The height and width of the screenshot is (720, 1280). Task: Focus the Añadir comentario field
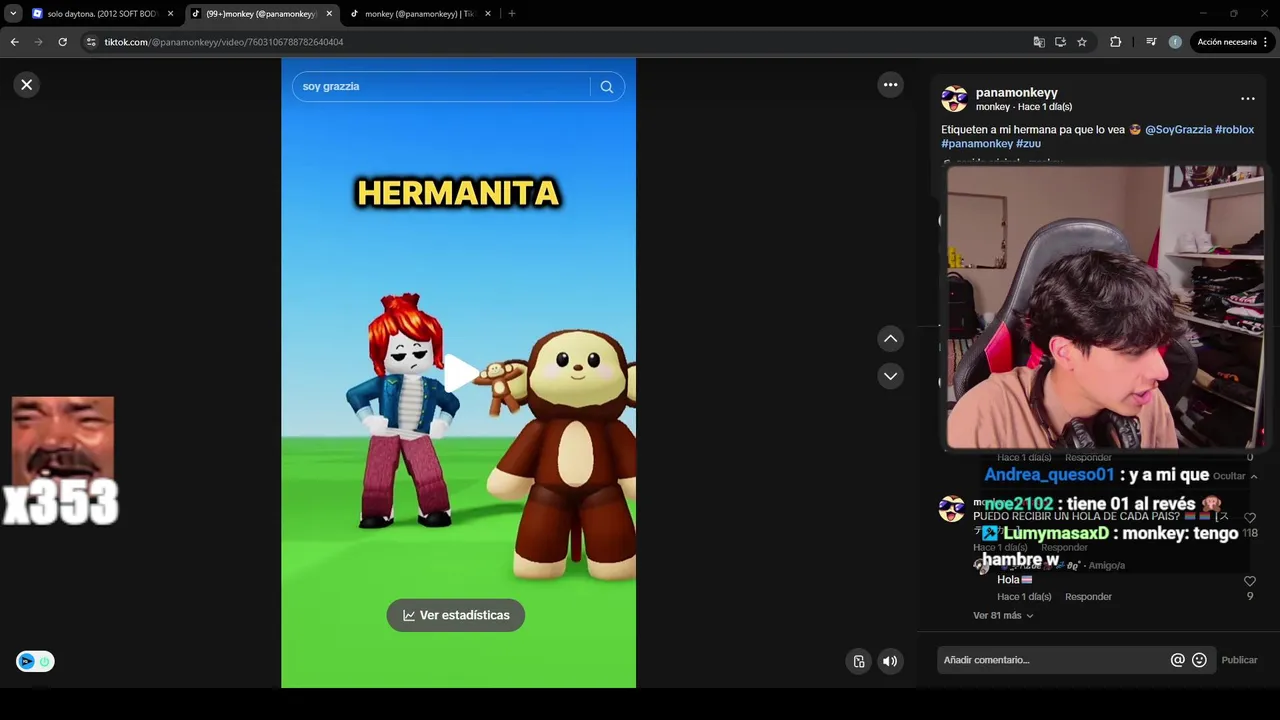click(x=1054, y=660)
